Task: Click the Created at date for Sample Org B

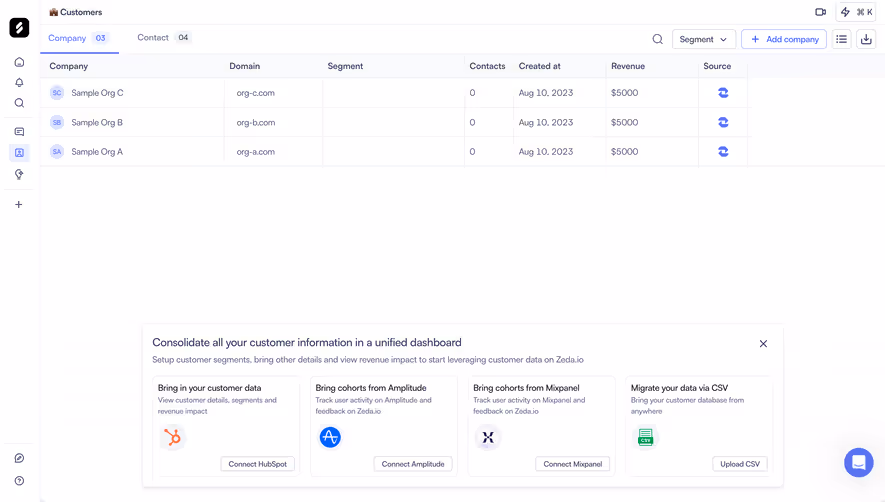Action: 546,122
